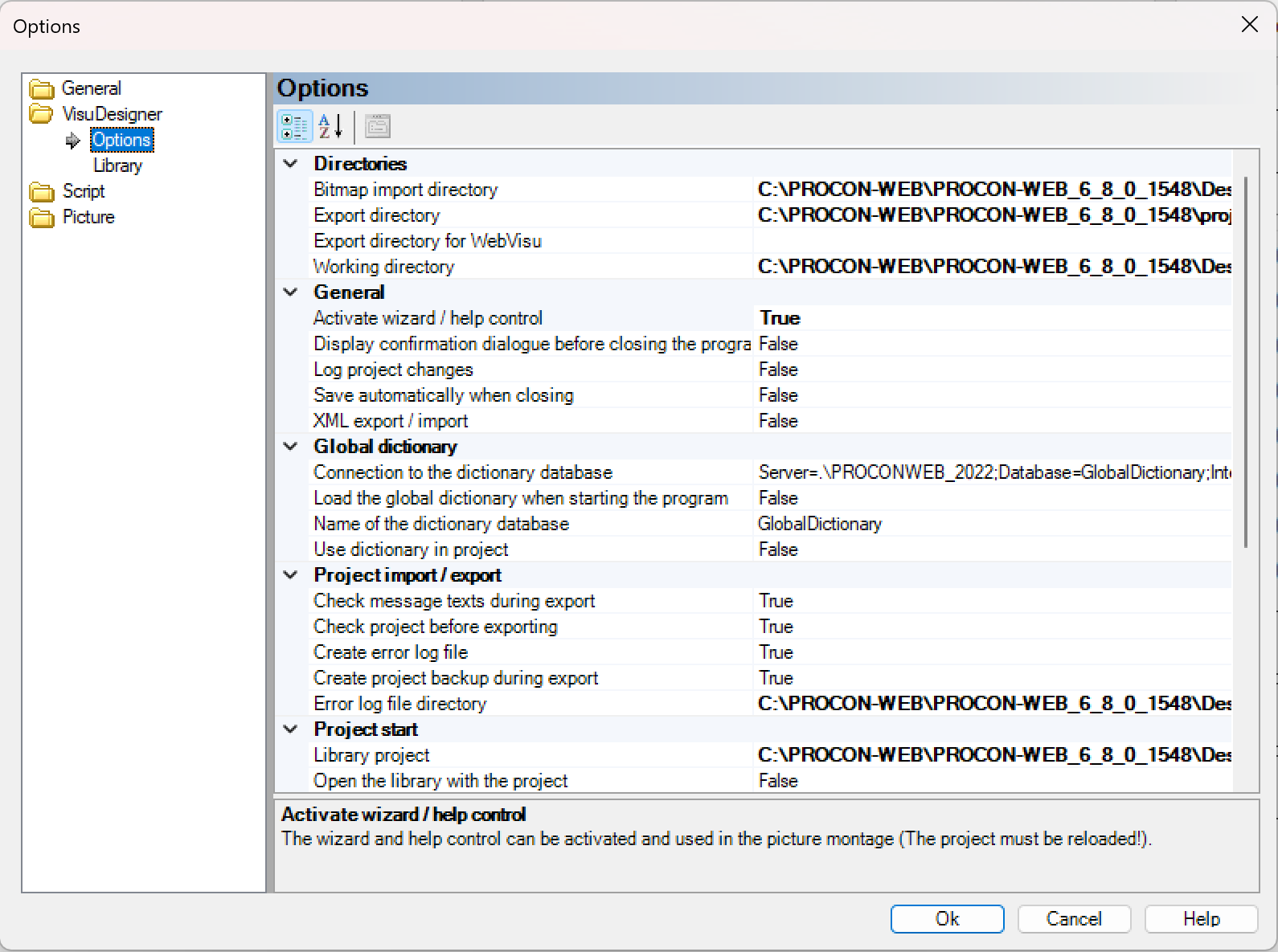Collapse the General property category
The height and width of the screenshot is (952, 1278).
coord(290,292)
